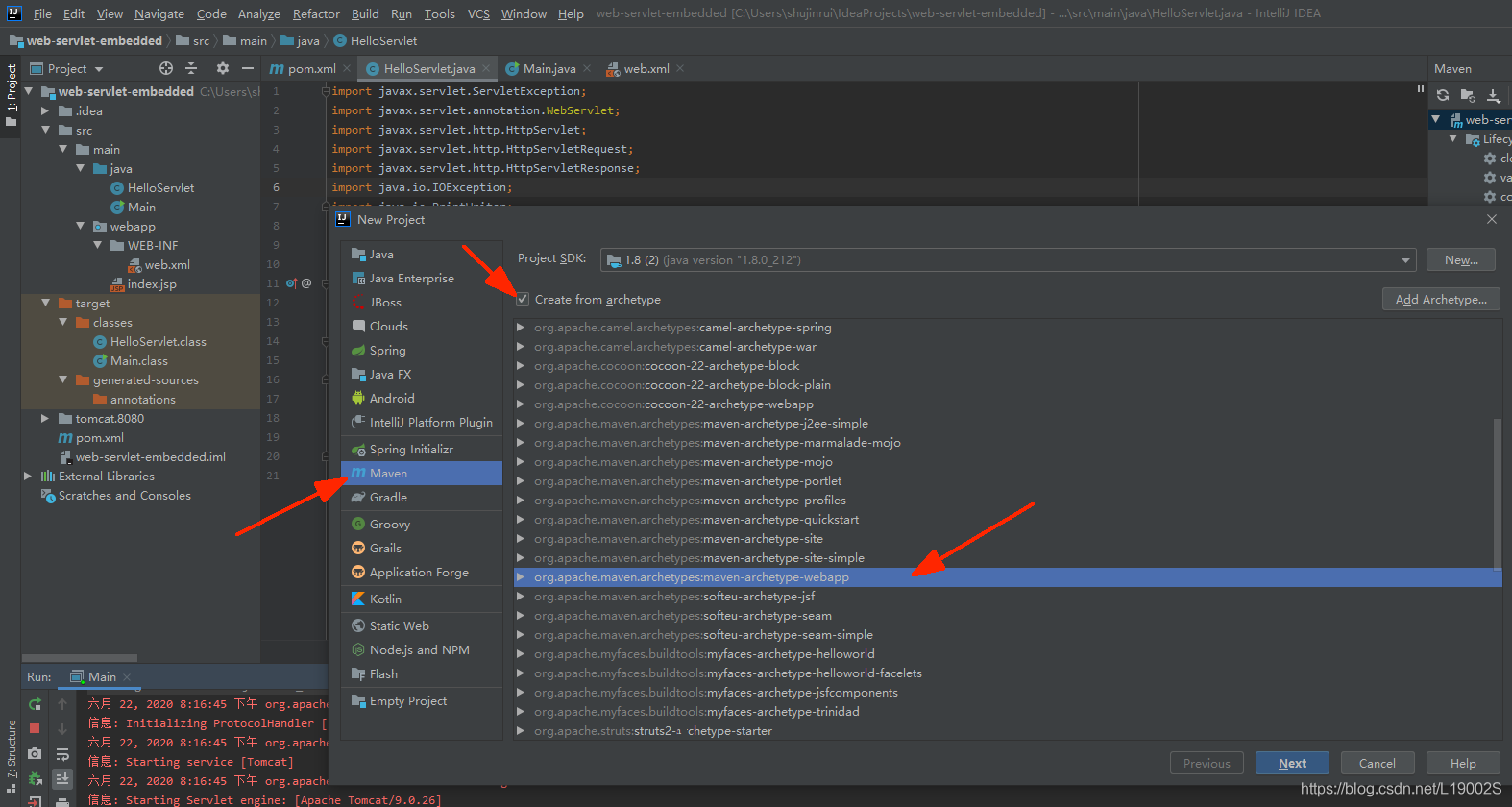1512x807 pixels.
Task: Open the Structure tool window sidebar tab
Action: click(12, 754)
